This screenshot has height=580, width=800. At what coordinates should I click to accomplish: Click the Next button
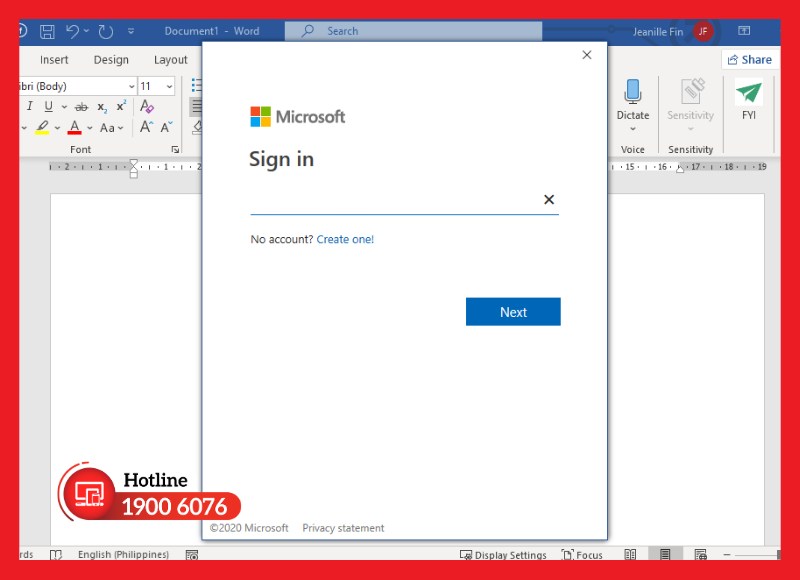click(x=513, y=312)
